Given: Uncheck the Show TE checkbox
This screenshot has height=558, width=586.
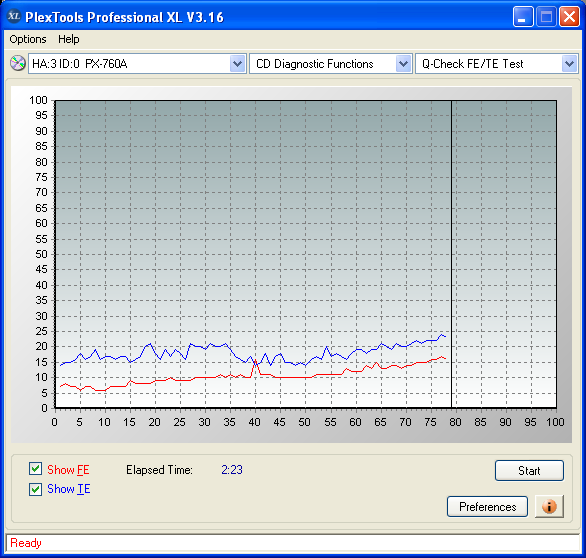Looking at the screenshot, I should point(36,489).
